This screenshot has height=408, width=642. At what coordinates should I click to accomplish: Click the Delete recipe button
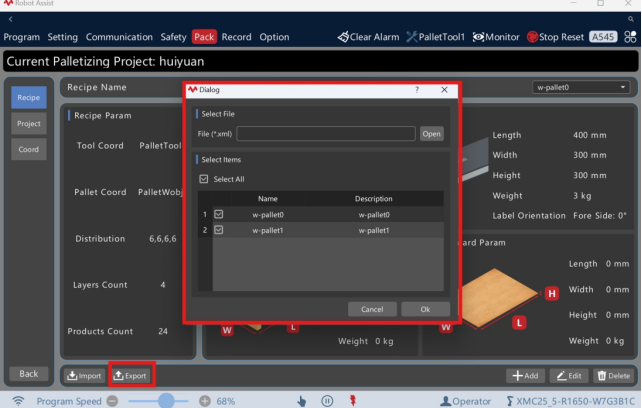[614, 376]
